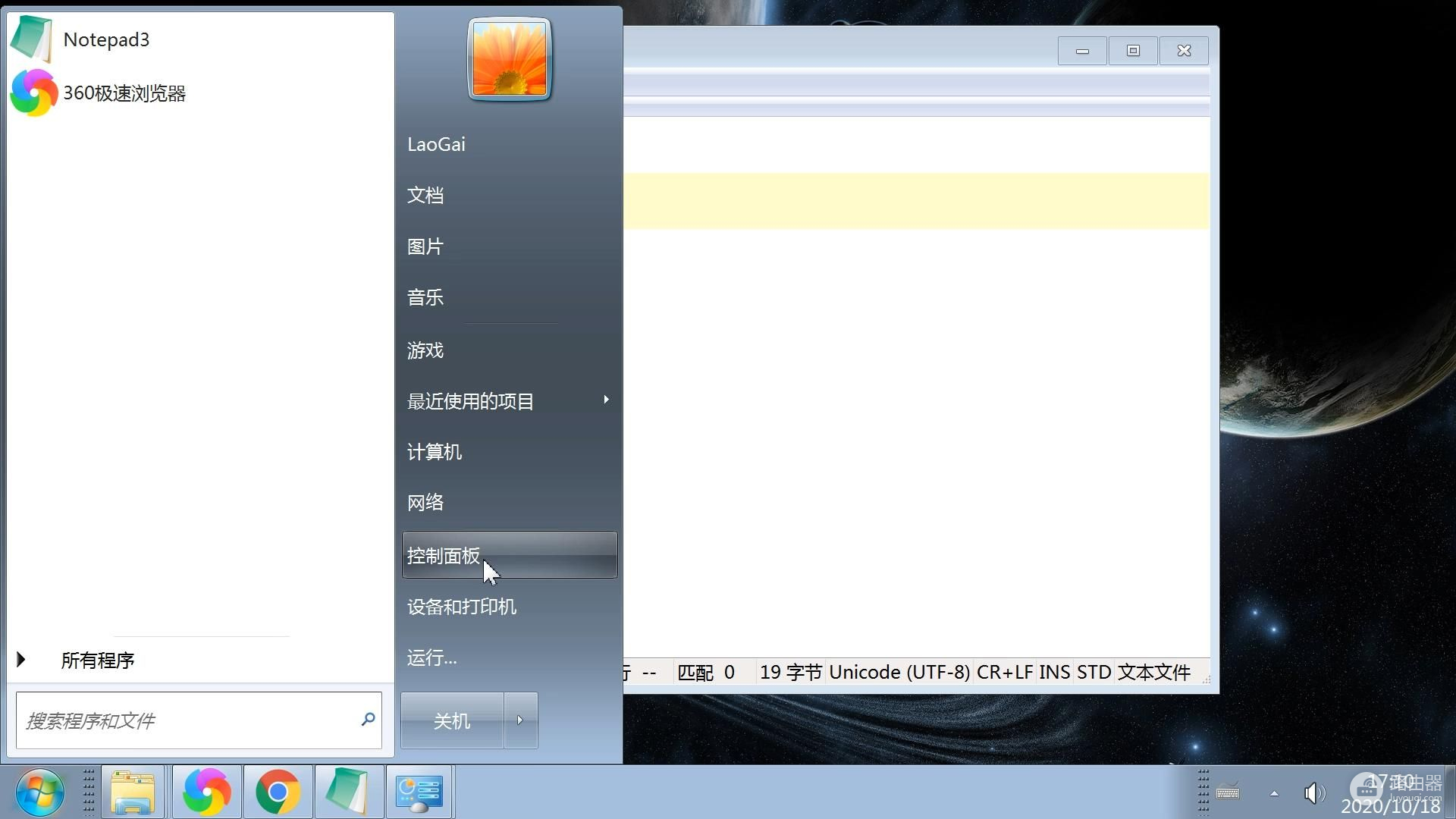Open 控制面板 from the Start menu

pyautogui.click(x=444, y=556)
